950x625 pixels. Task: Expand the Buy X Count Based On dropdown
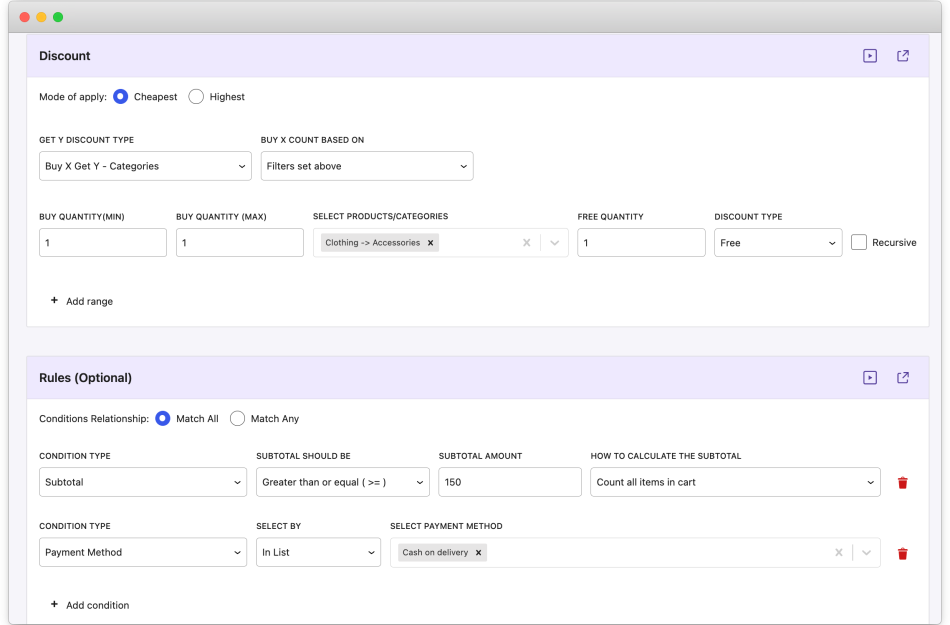point(366,166)
